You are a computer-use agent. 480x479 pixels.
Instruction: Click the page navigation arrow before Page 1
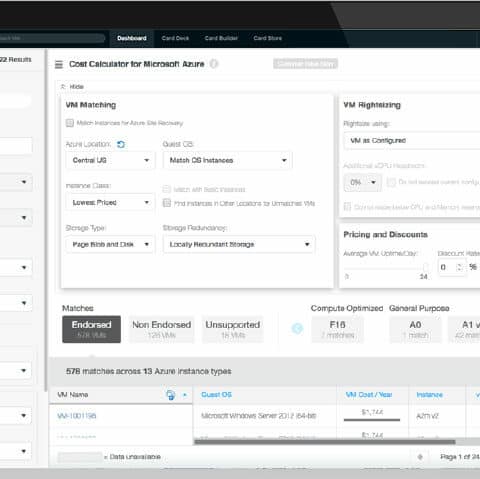[x=420, y=457]
